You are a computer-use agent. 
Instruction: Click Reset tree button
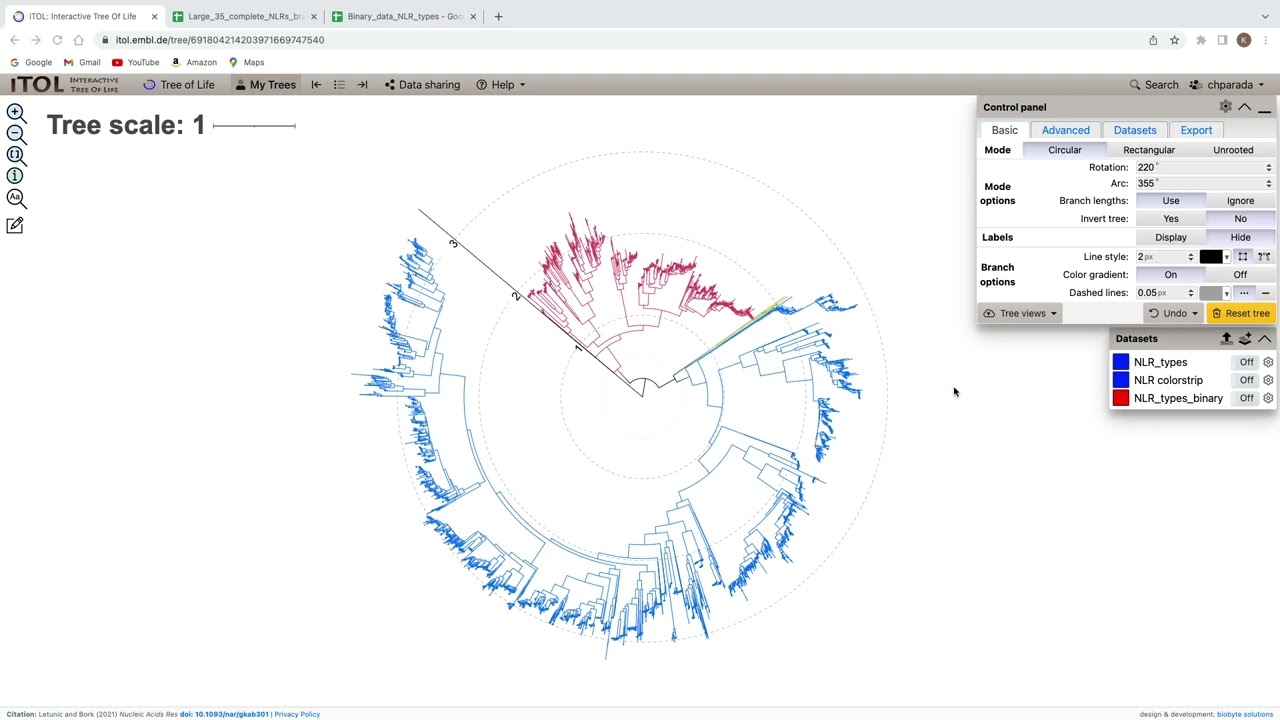(x=1240, y=314)
